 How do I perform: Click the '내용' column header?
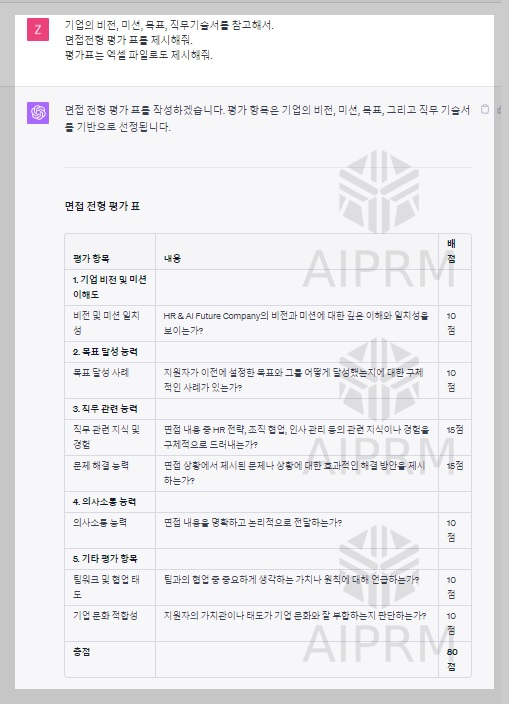(172, 259)
